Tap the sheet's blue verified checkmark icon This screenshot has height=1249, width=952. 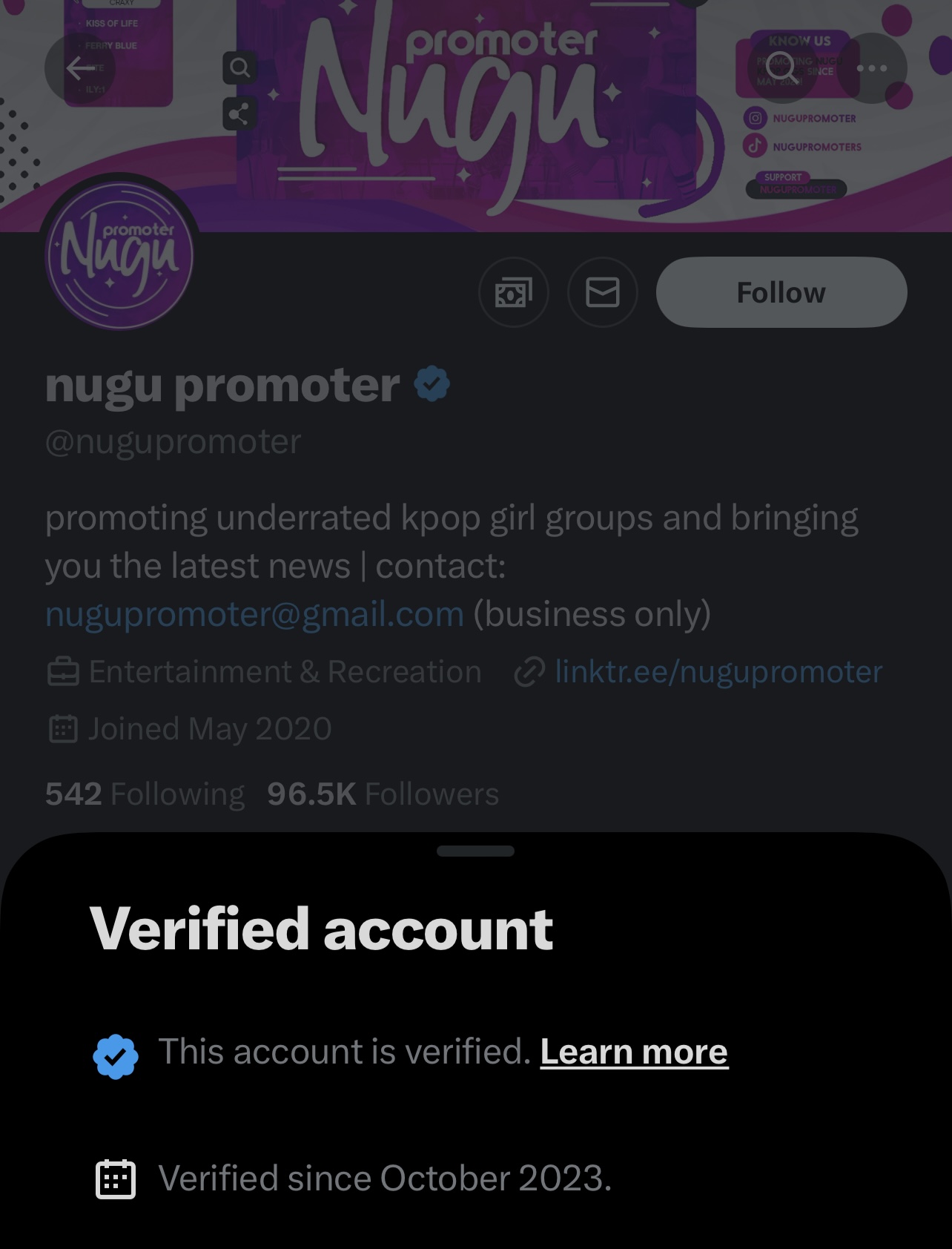[x=116, y=1056]
